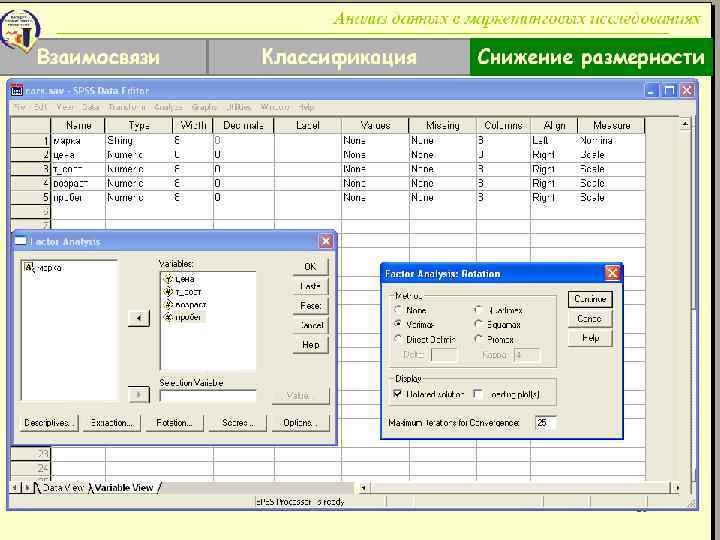Click Cancel in the Factor Analysis dialog
Viewport: 720px width, 540px height.
click(x=310, y=325)
